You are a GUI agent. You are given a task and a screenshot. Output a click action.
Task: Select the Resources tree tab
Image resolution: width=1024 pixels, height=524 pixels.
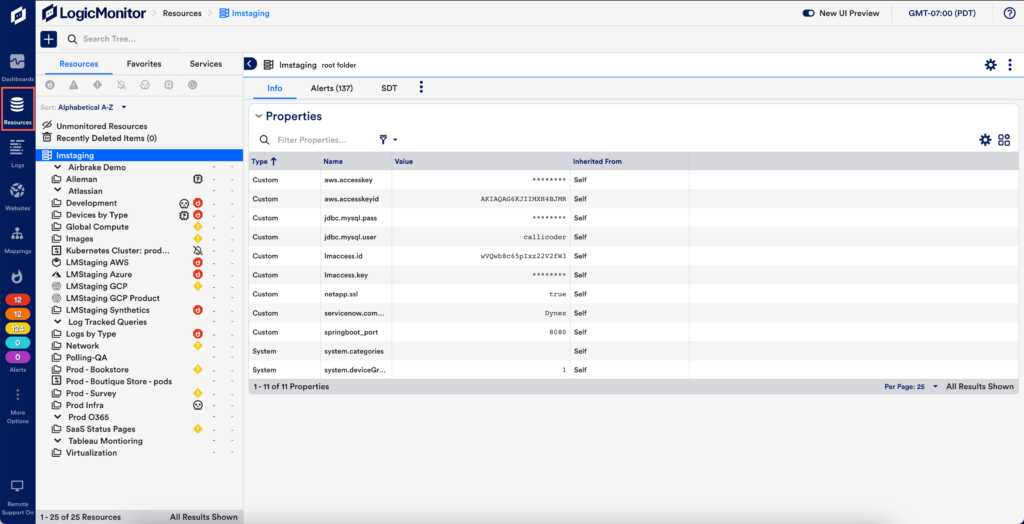pos(79,64)
